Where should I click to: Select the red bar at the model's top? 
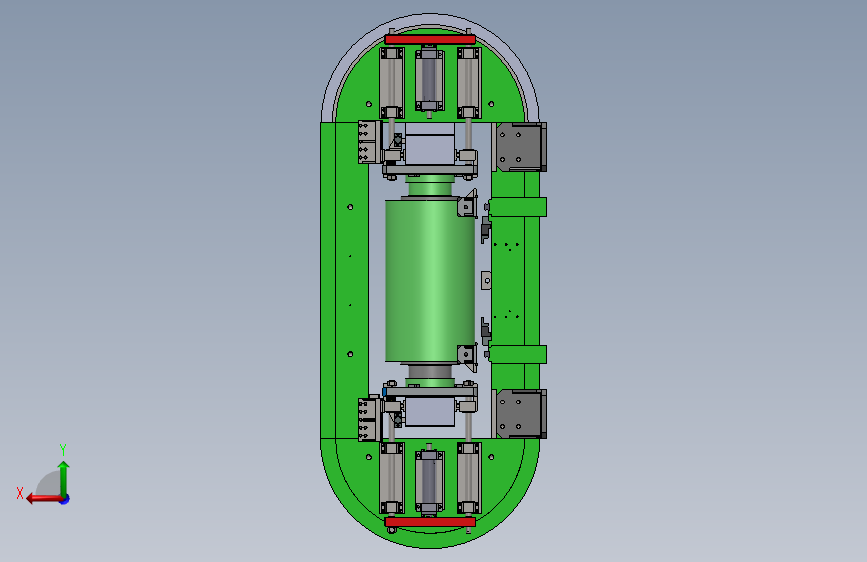click(x=430, y=40)
